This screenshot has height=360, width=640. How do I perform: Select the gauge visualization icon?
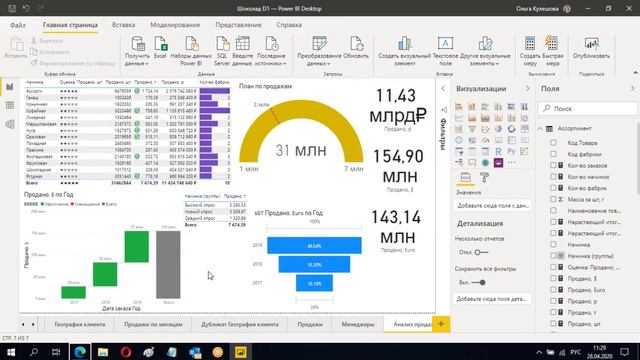point(485,140)
